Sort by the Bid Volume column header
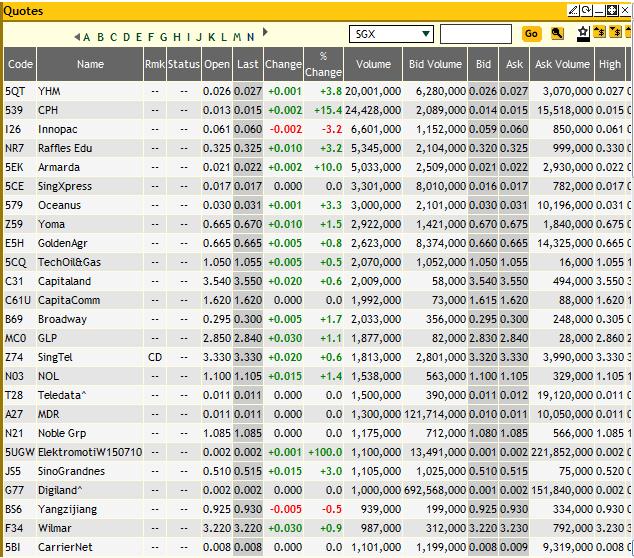 pyautogui.click(x=435, y=64)
